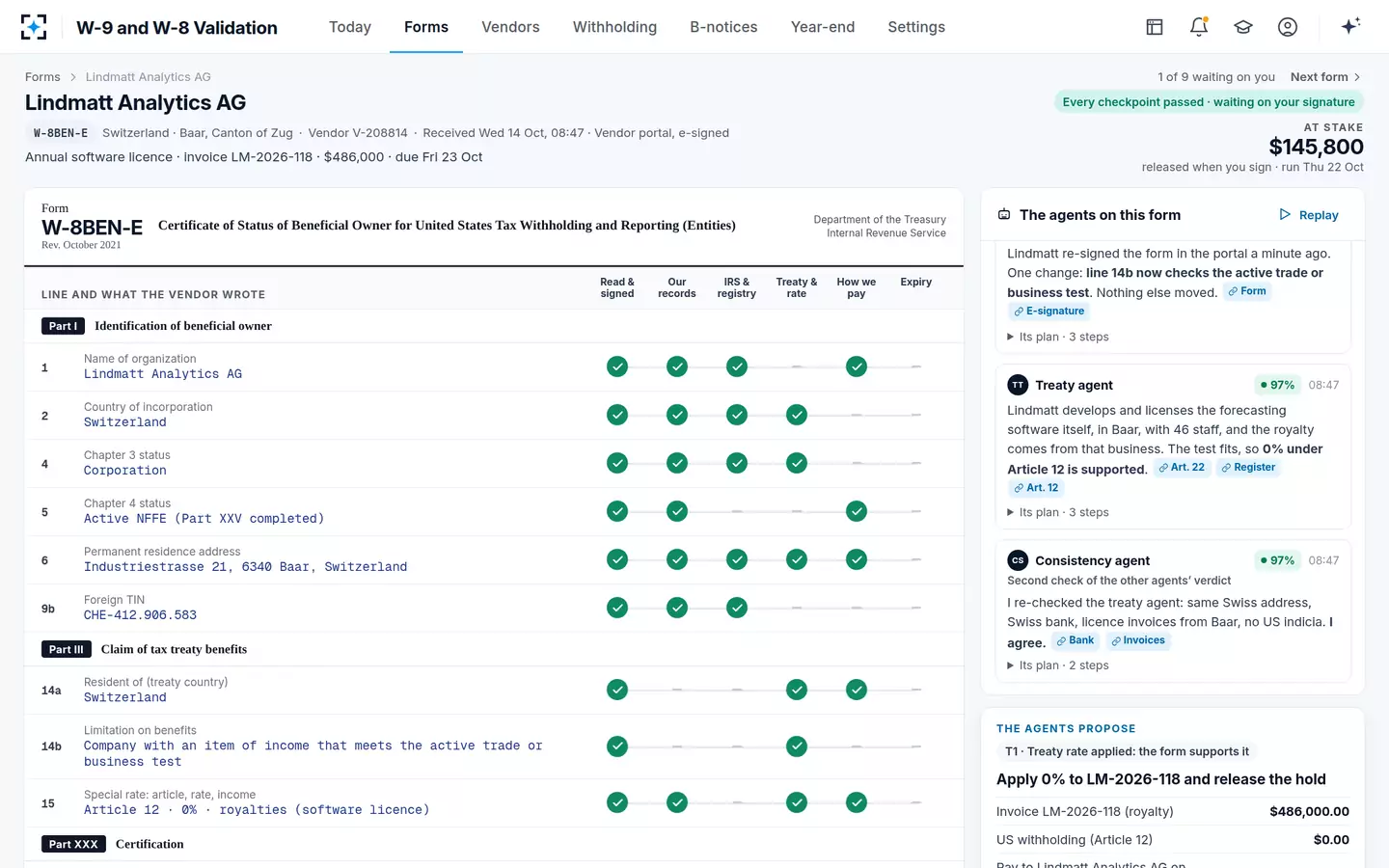The width and height of the screenshot is (1389, 868).
Task: Open the Art. 12 source link
Action: click(x=1036, y=488)
